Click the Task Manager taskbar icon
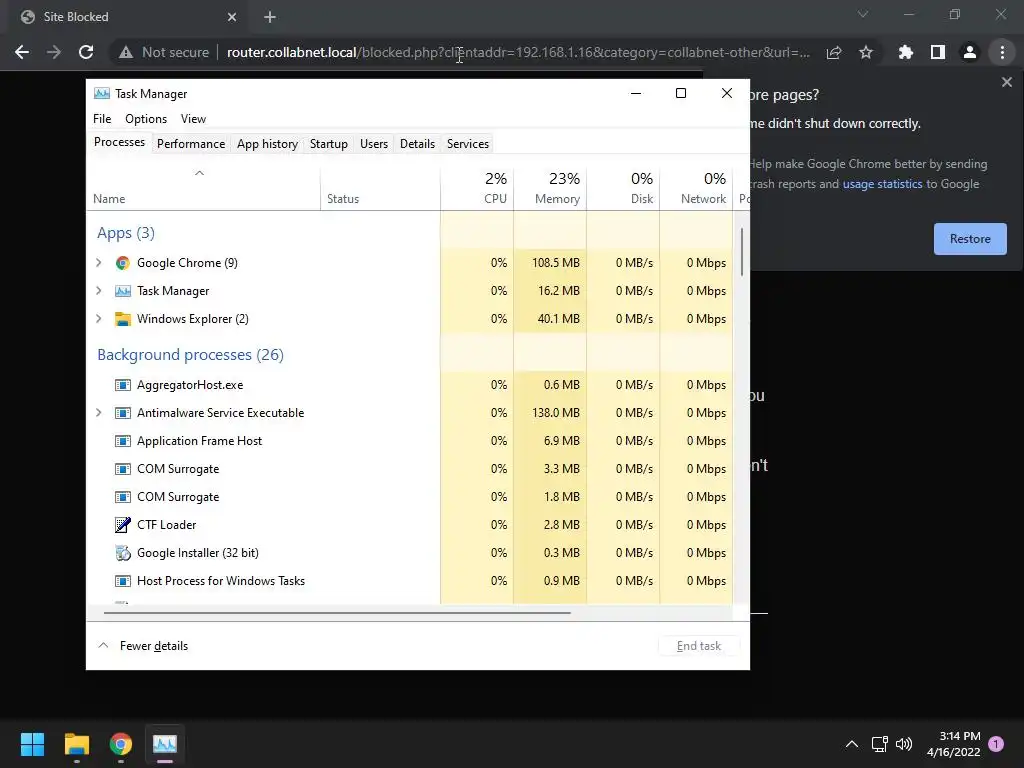 pyautogui.click(x=165, y=744)
